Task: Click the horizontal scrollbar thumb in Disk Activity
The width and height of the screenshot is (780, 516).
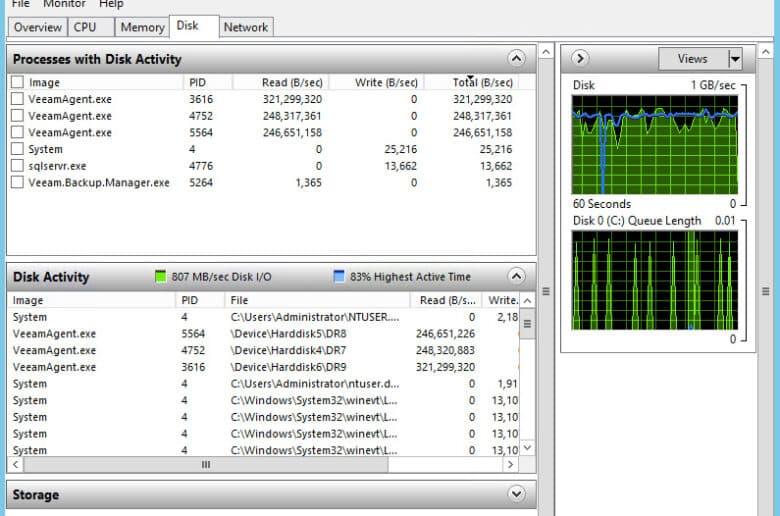Action: coord(205,464)
